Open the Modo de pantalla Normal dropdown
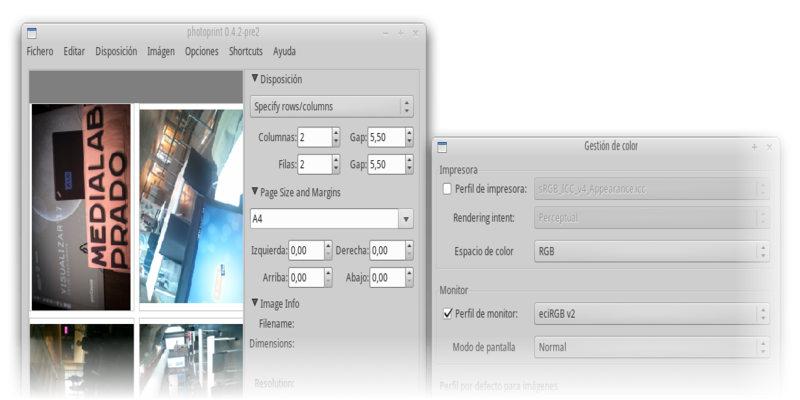800x400 pixels. [x=652, y=347]
